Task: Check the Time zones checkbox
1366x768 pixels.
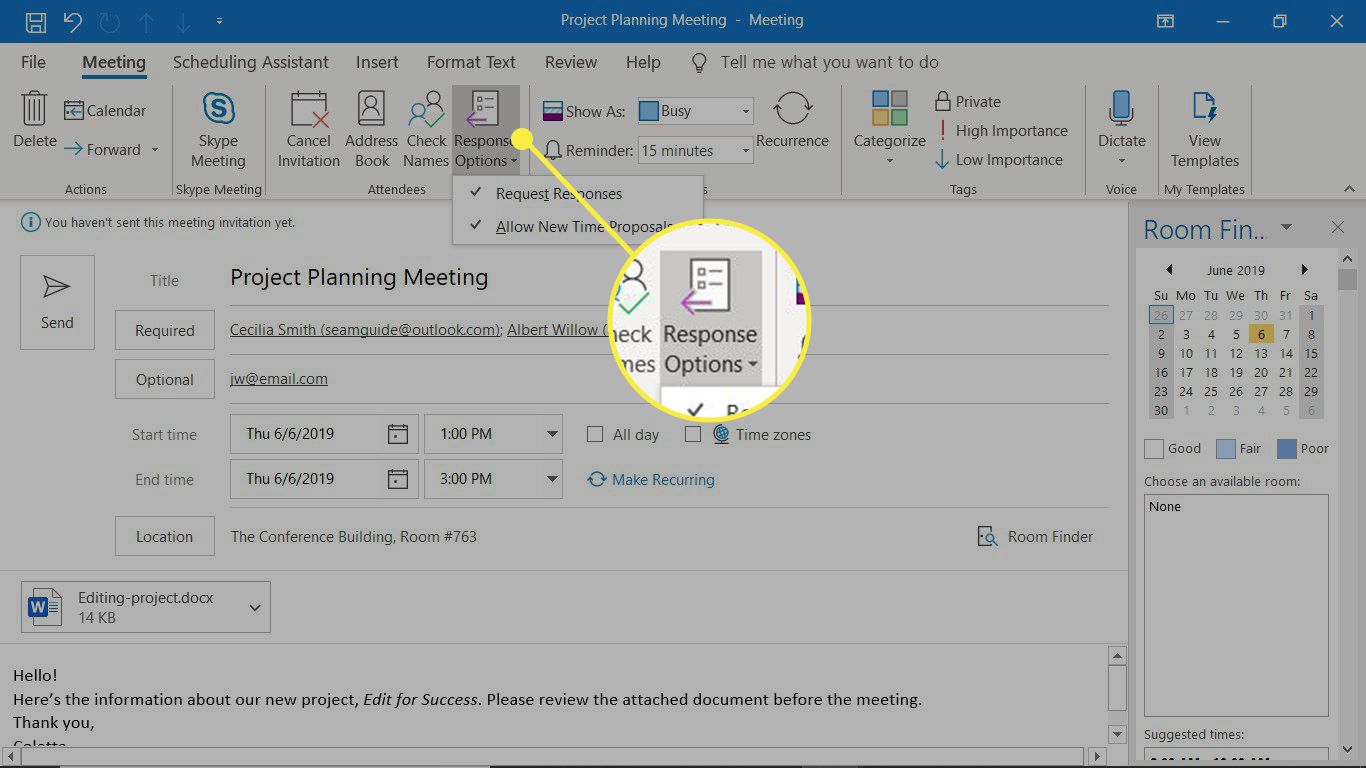Action: click(x=693, y=434)
